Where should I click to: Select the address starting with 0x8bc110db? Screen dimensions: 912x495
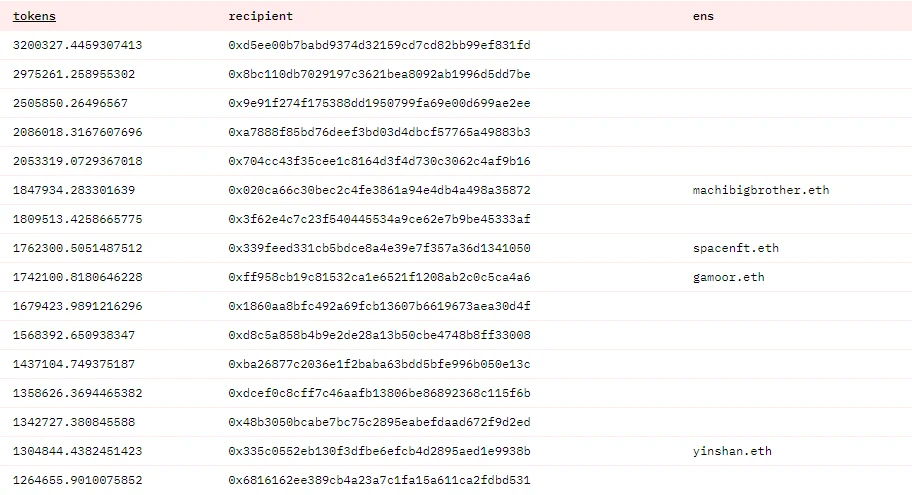click(379, 74)
